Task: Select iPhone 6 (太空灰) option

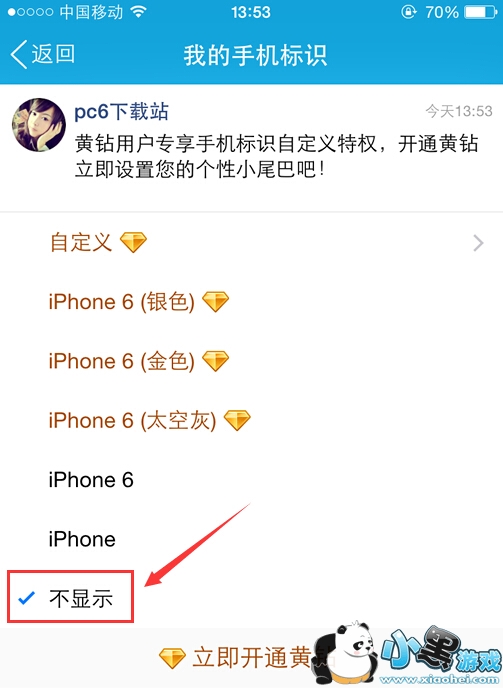Action: [x=252, y=420]
